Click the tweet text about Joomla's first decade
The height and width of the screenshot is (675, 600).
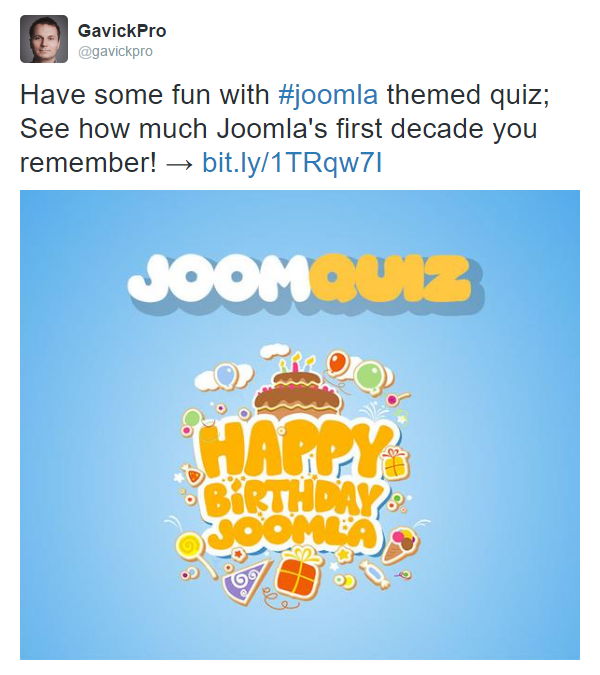(270, 128)
